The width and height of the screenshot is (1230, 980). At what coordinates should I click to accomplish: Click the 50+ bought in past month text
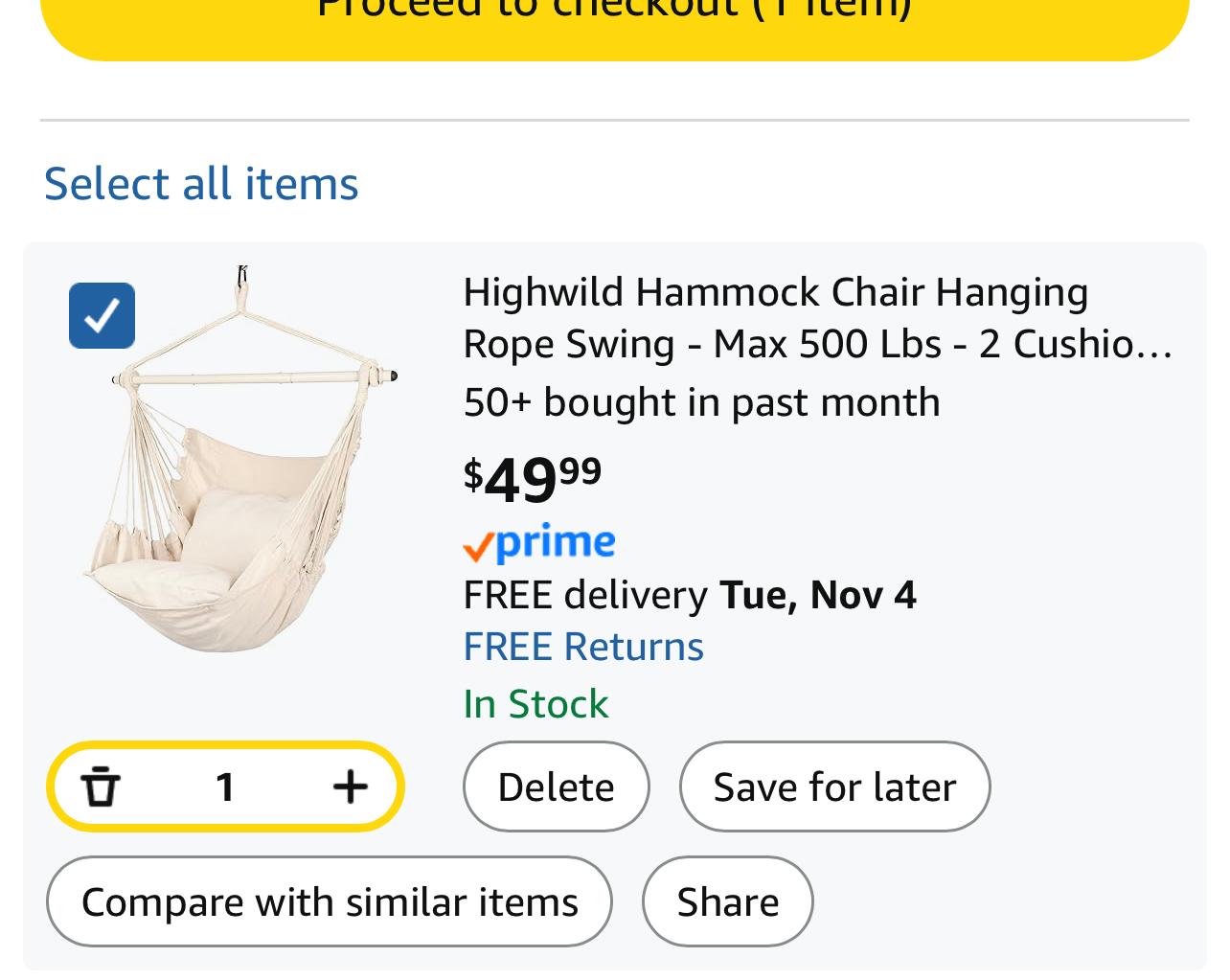pos(701,402)
